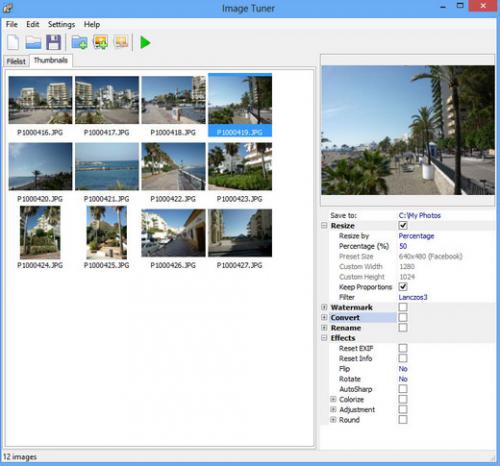
Task: Collapse the Effects section
Action: click(324, 338)
